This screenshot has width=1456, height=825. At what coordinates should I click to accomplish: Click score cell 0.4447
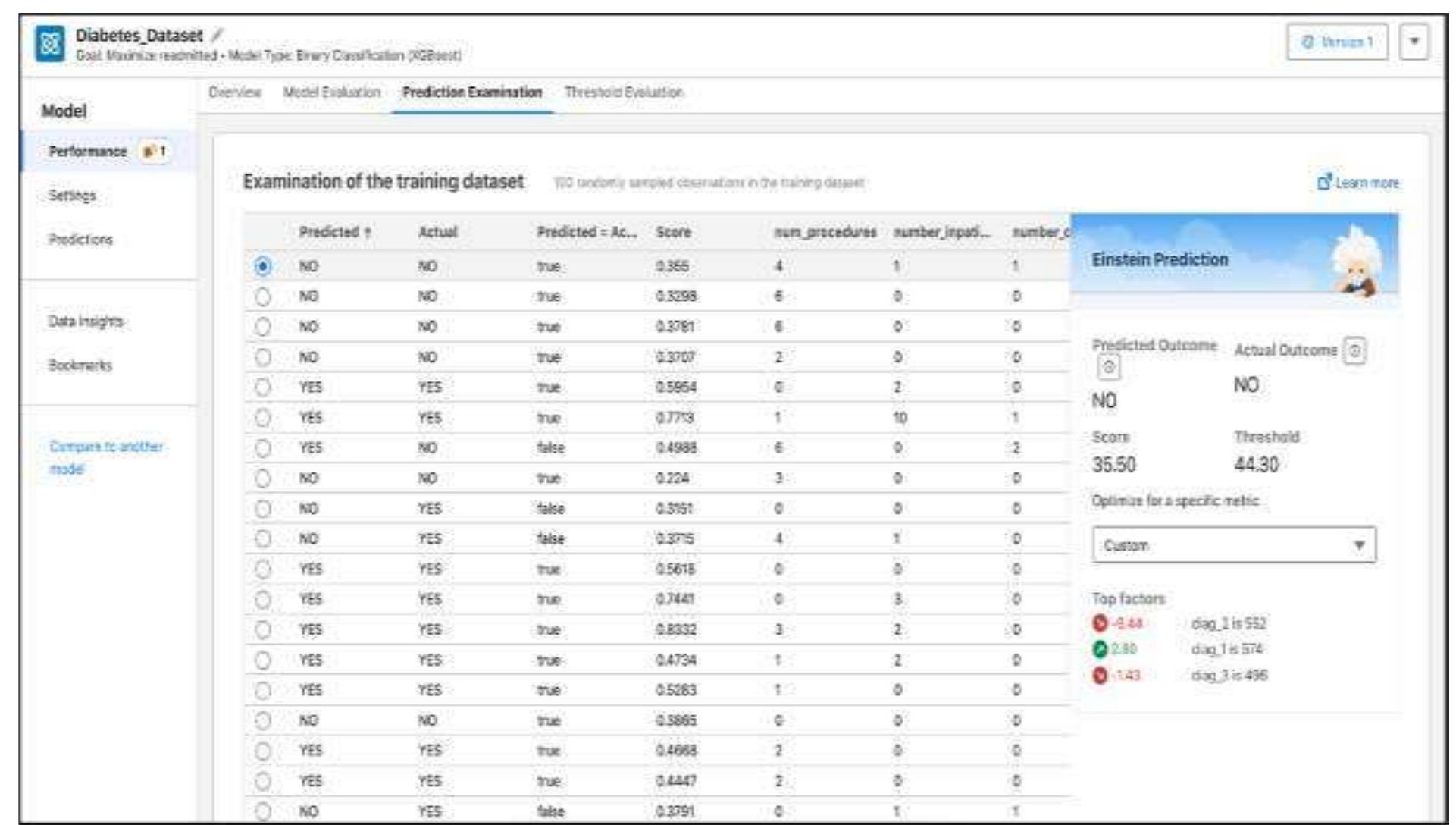tap(675, 781)
